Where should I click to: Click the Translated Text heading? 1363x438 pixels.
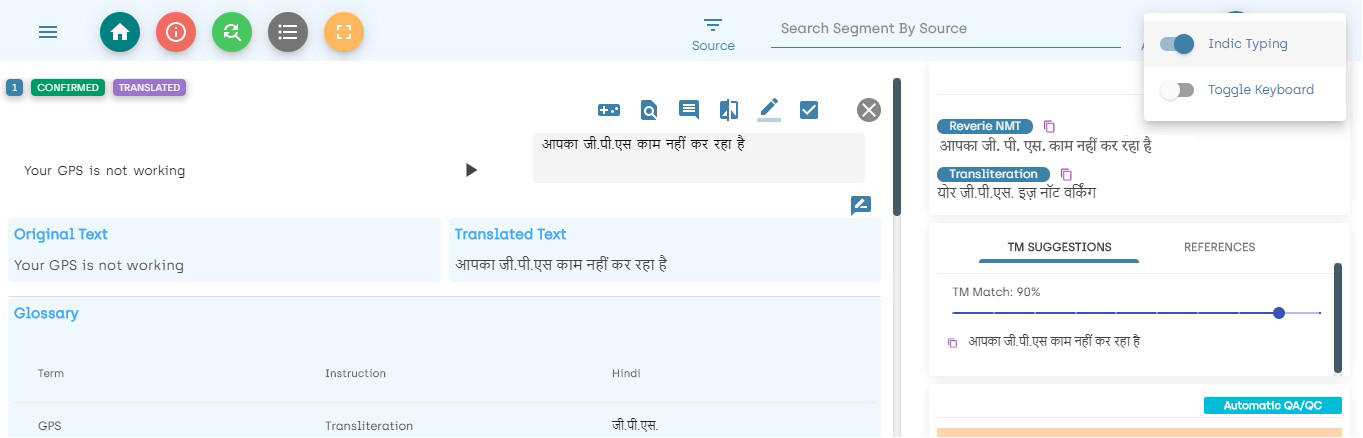click(x=510, y=234)
